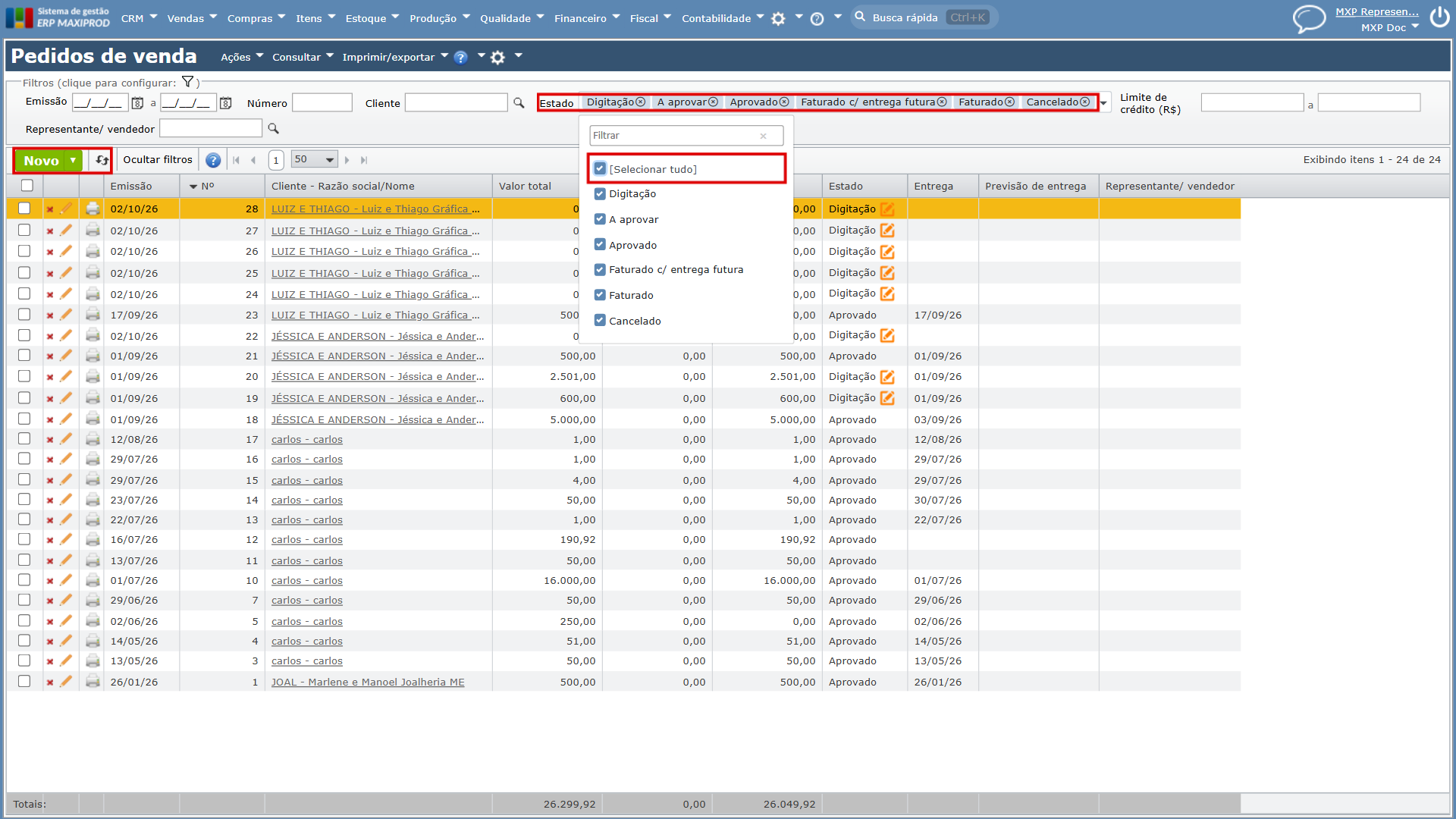This screenshot has height=819, width=1456.
Task: Open the top bar settings gear icon
Action: click(778, 19)
